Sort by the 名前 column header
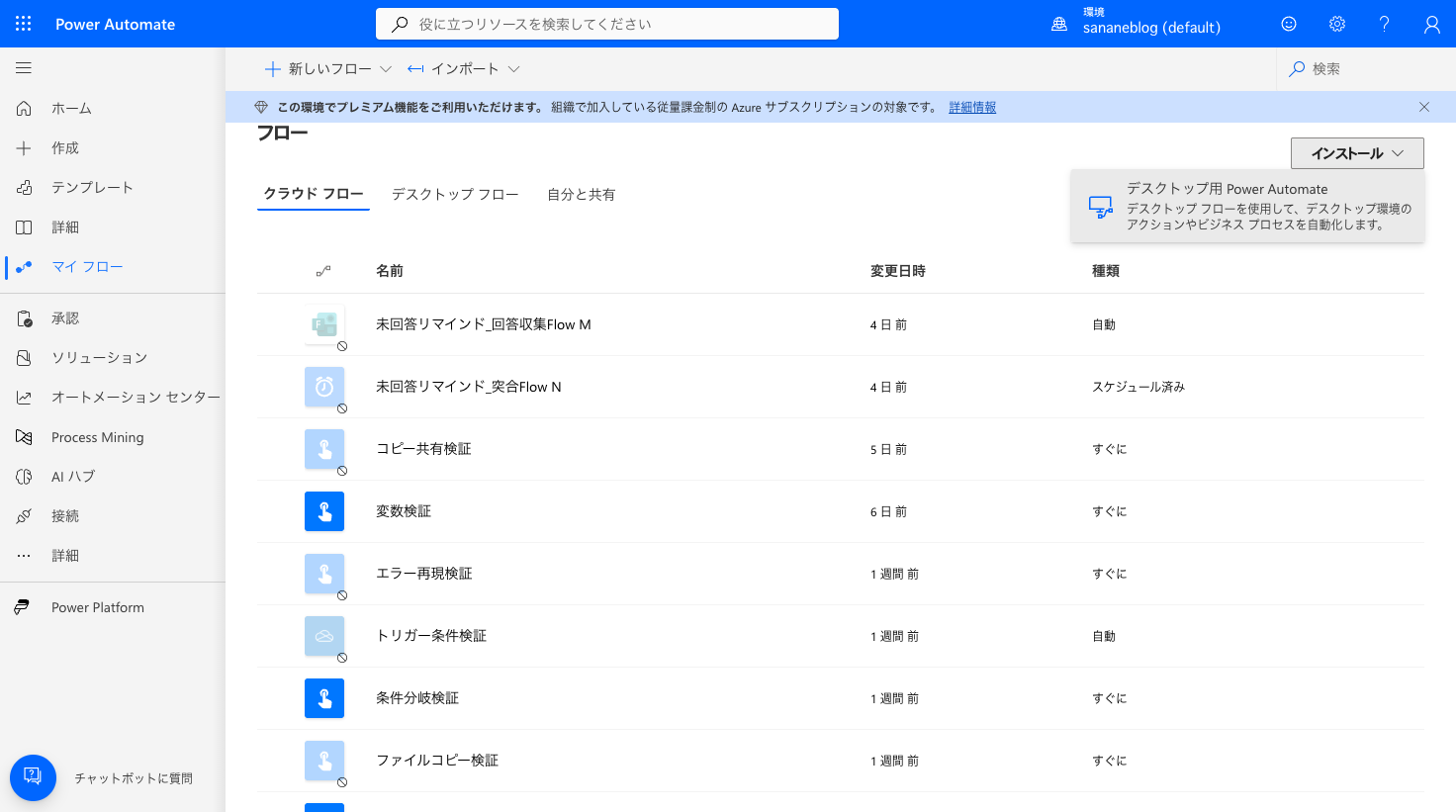1456x812 pixels. coord(390,271)
